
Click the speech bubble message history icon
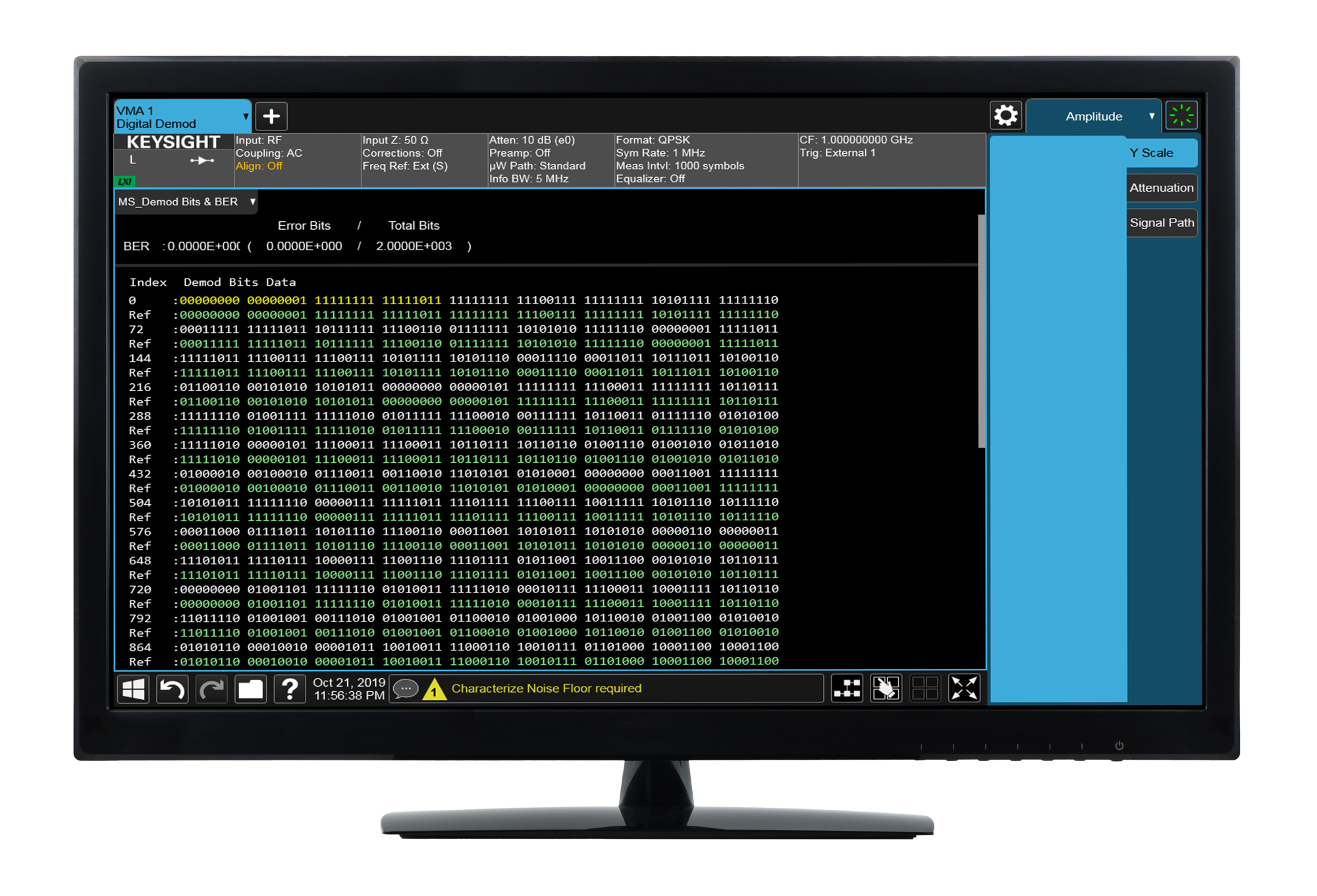(x=406, y=689)
